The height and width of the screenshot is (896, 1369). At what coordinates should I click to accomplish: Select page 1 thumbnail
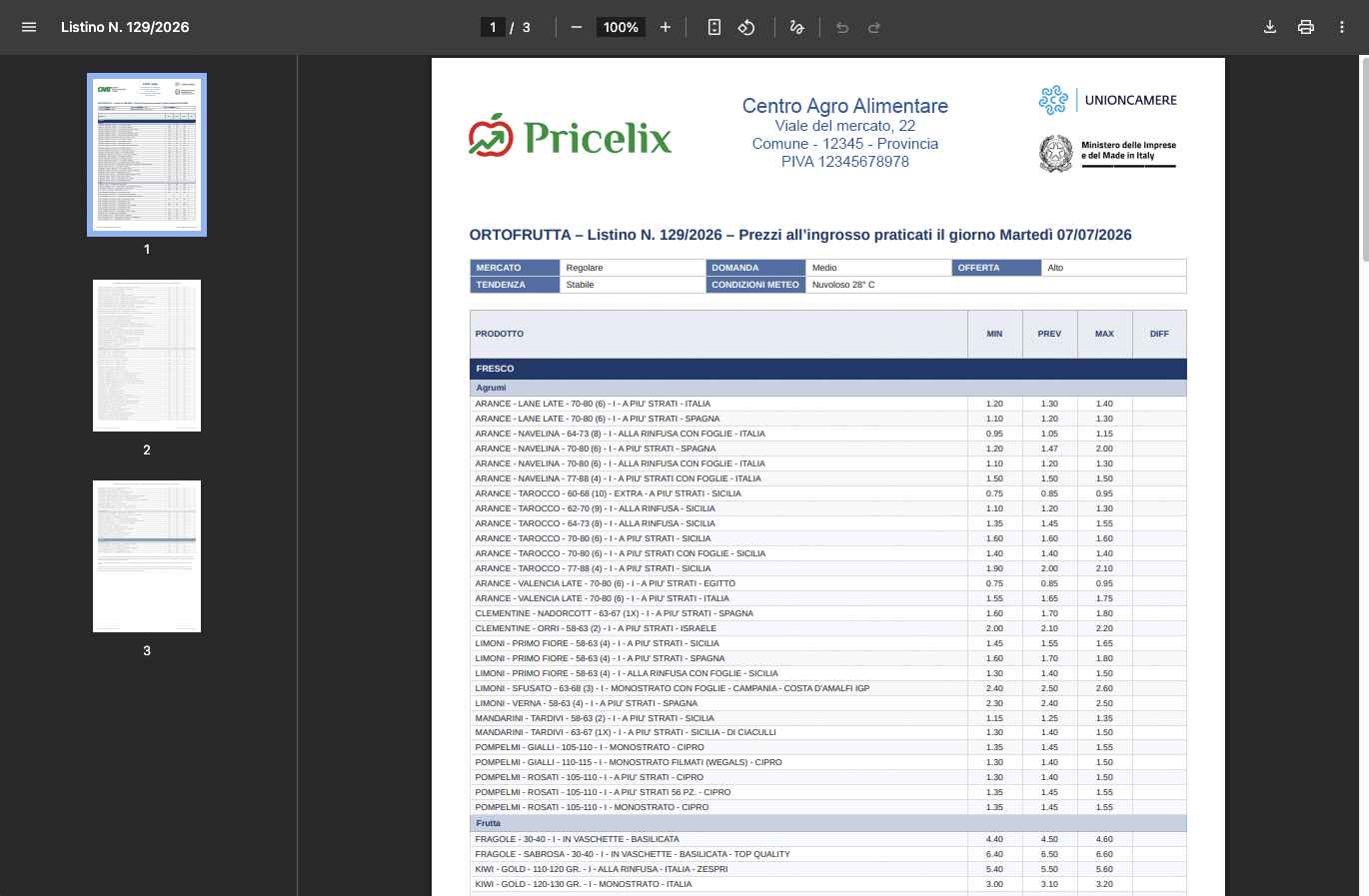147,155
